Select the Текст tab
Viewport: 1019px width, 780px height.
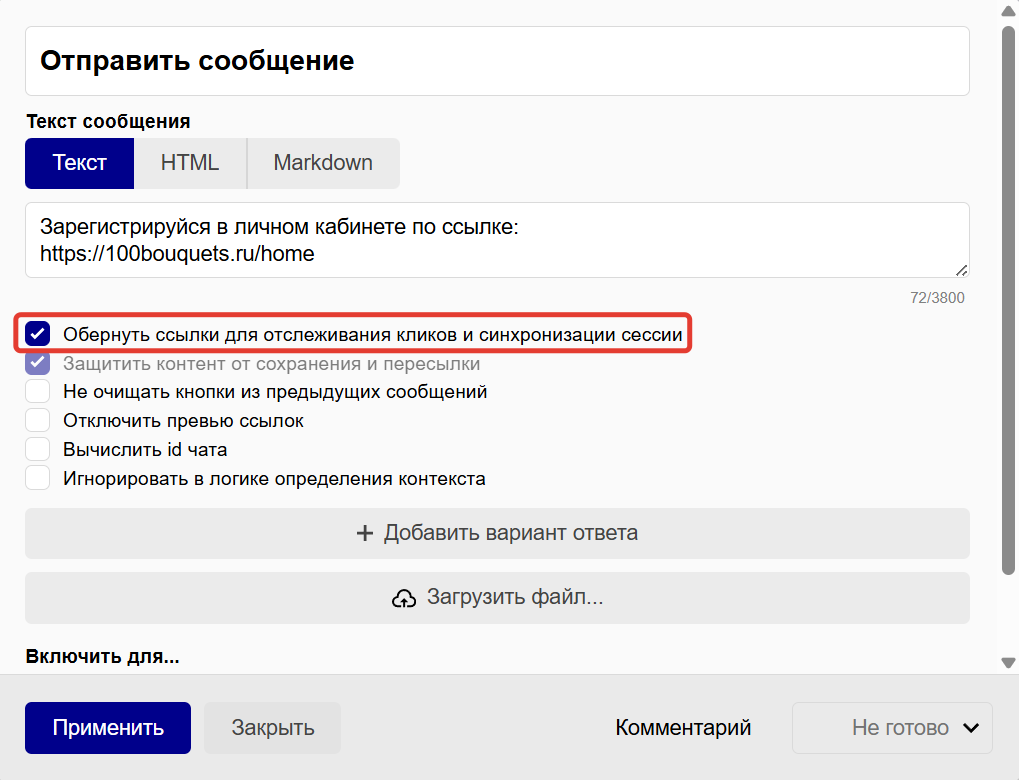pyautogui.click(x=79, y=163)
